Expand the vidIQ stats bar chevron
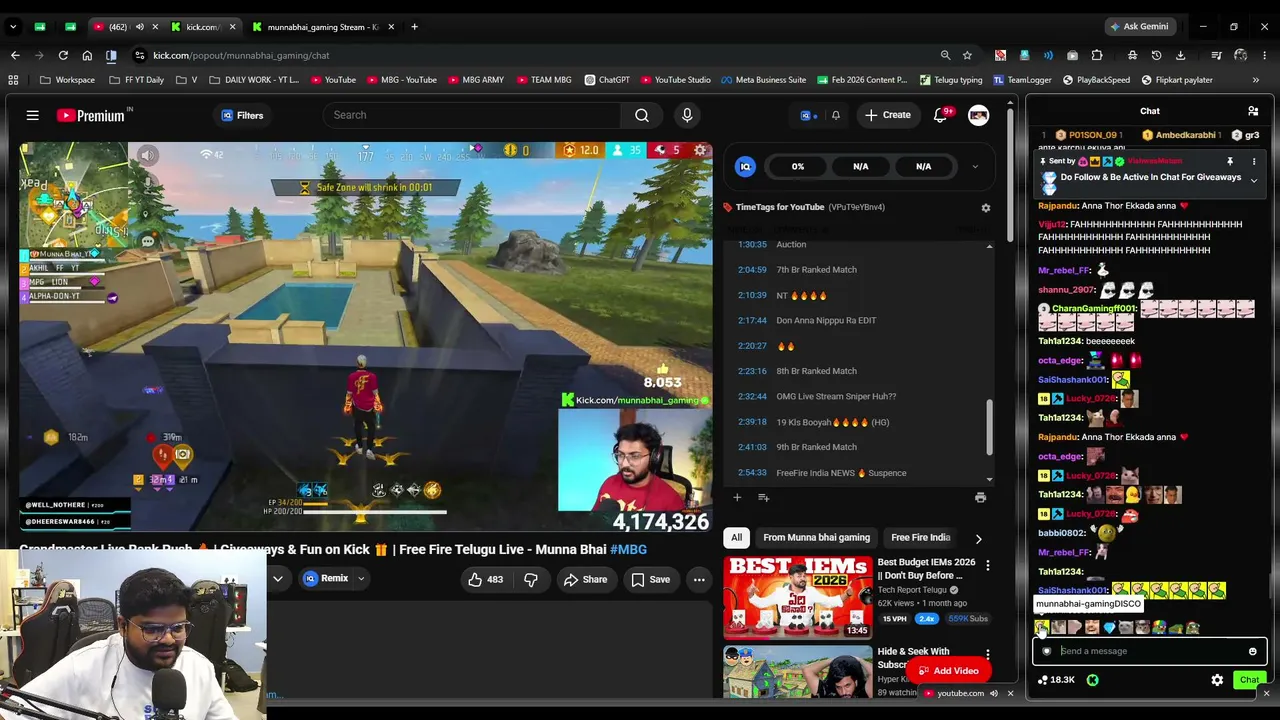This screenshot has width=1280, height=720. (x=975, y=167)
